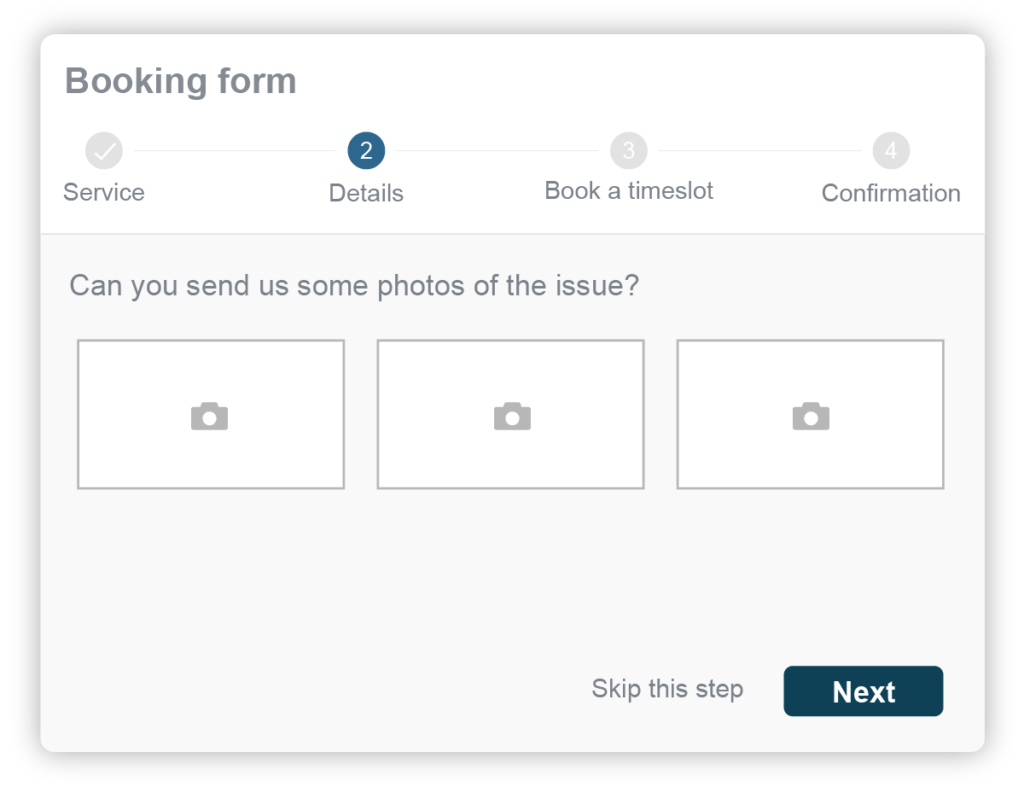Click the step 4 circle indicator
The width and height of the screenshot is (1024, 787).
890,149
